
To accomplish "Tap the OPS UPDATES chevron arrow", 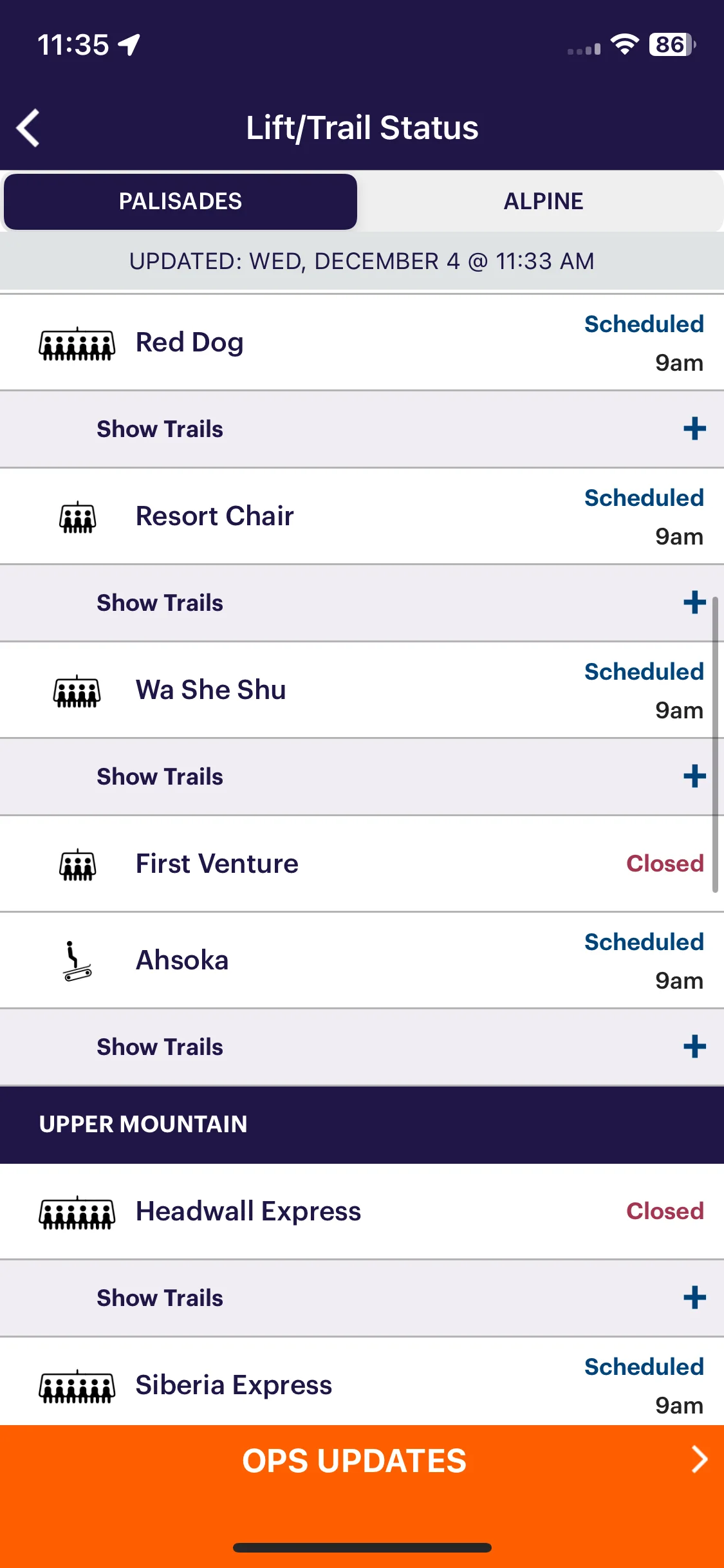I will point(700,1460).
